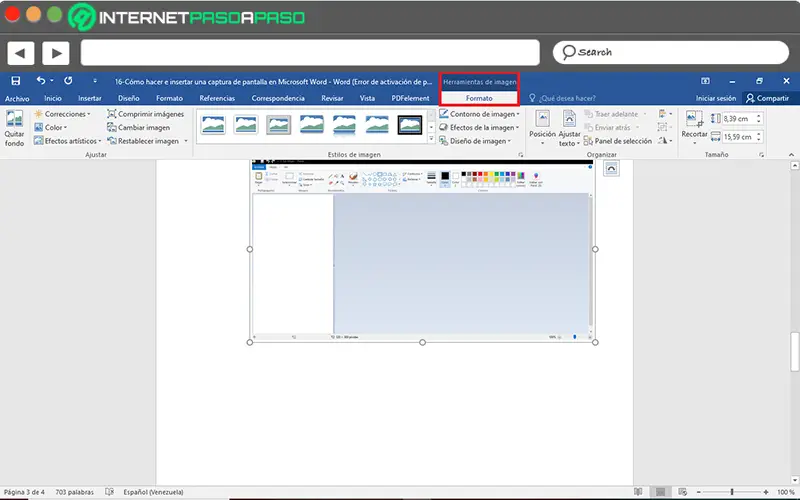The height and width of the screenshot is (500, 800).
Task: Click the ¿Qué desea hacer? search box
Action: pos(562,98)
